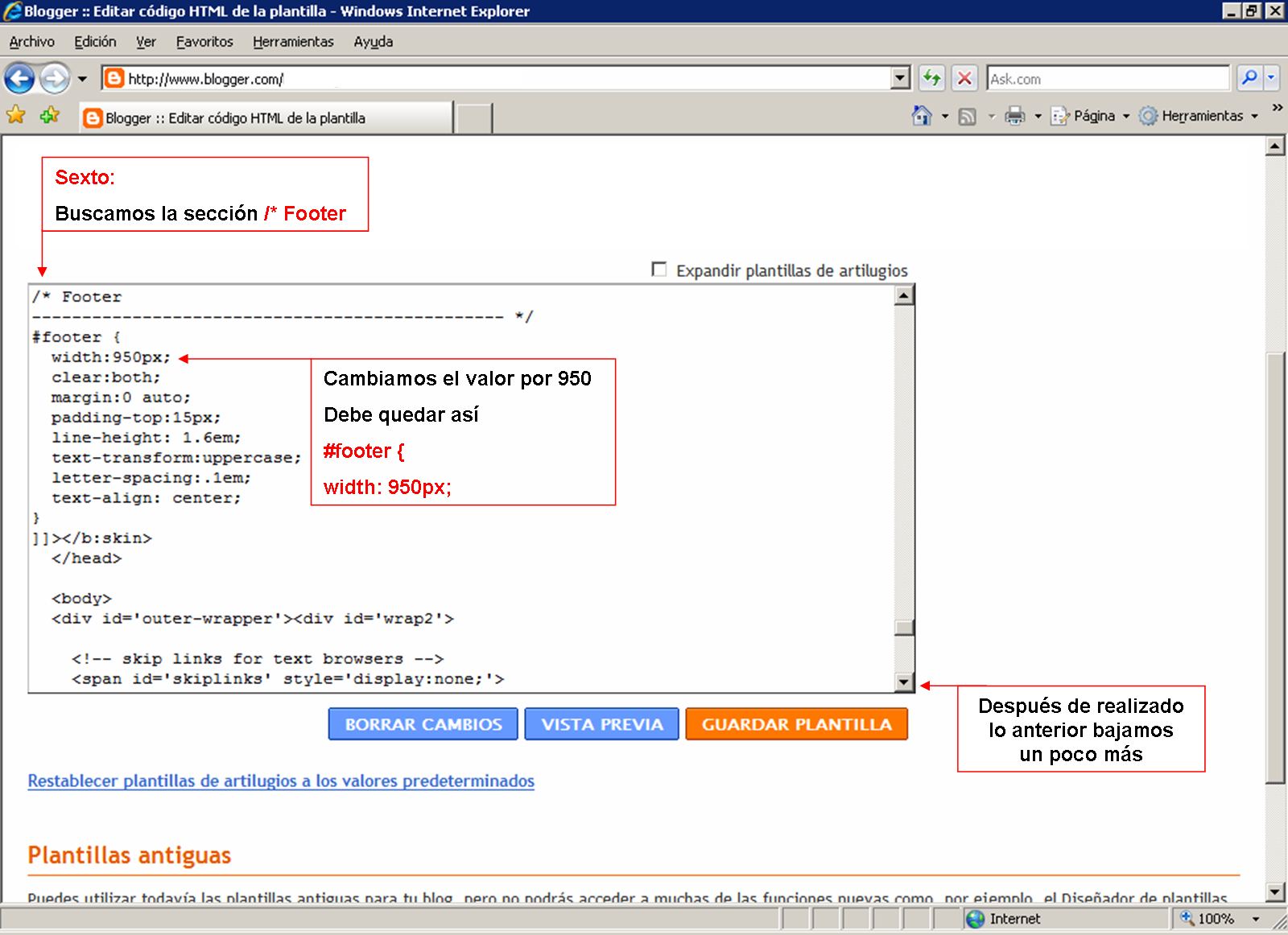This screenshot has width=1288, height=935.
Task: Click the Stop loading red X icon
Action: 964,78
